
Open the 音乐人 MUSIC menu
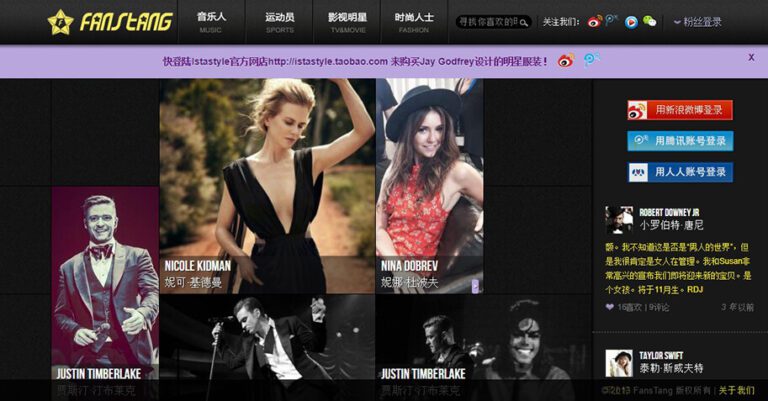(211, 22)
